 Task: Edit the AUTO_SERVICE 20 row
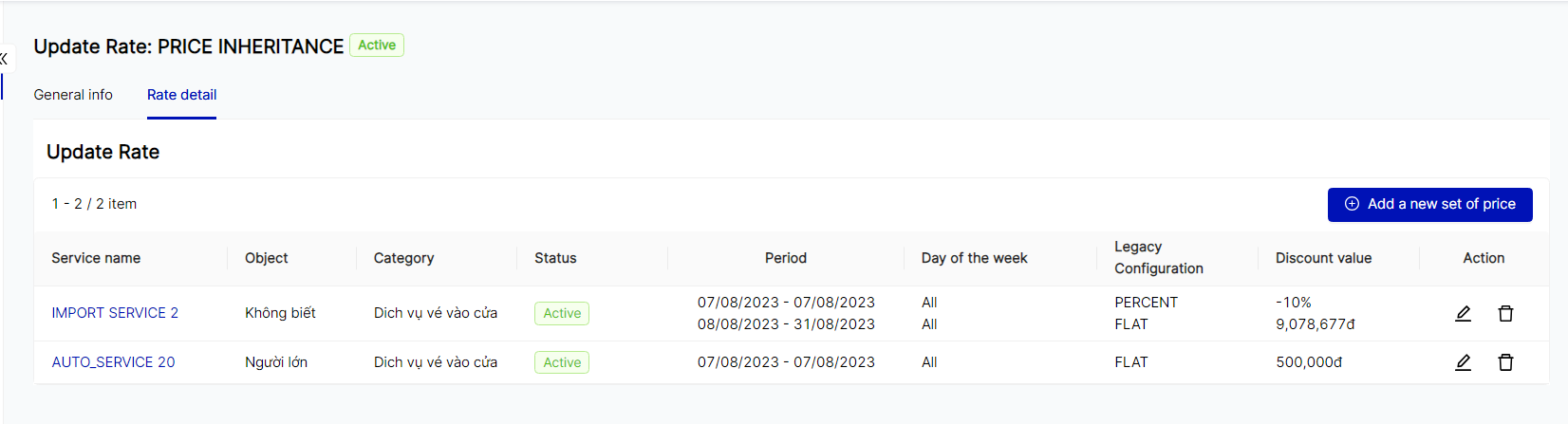point(1463,362)
